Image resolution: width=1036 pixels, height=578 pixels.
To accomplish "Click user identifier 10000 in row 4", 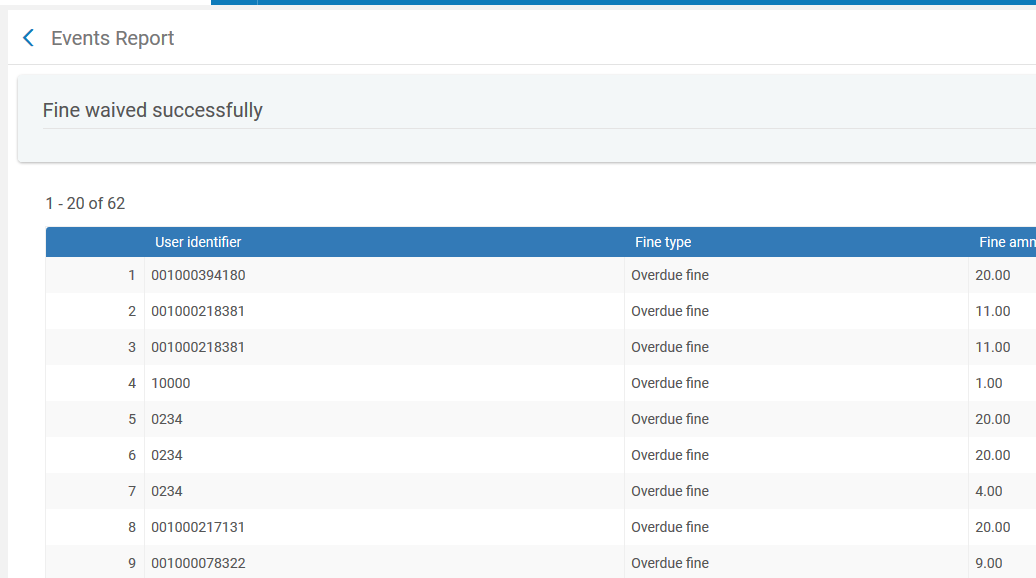I will (171, 383).
